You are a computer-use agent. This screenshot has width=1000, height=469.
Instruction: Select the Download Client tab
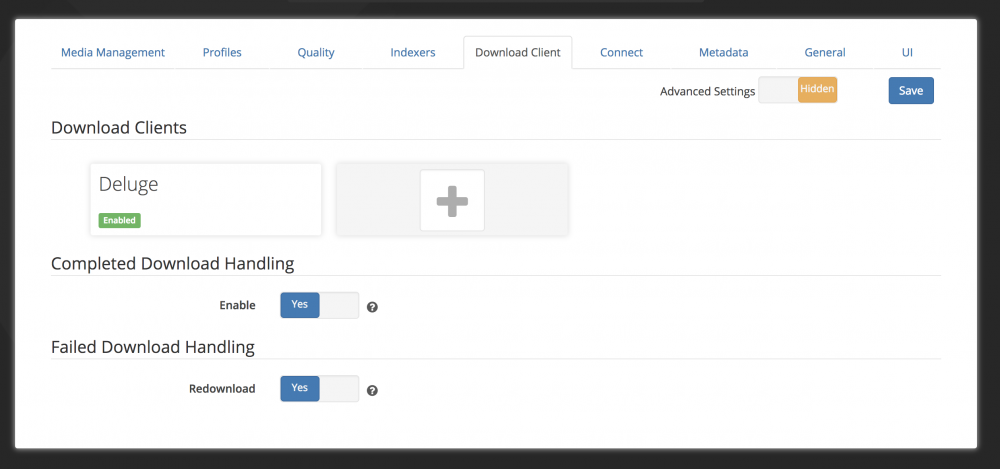(x=518, y=52)
